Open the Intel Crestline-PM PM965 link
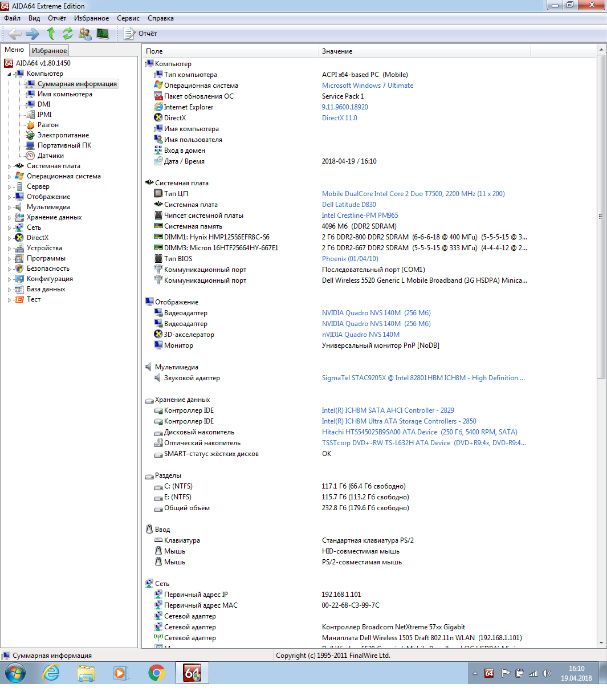The image size is (607, 700). pyautogui.click(x=360, y=215)
